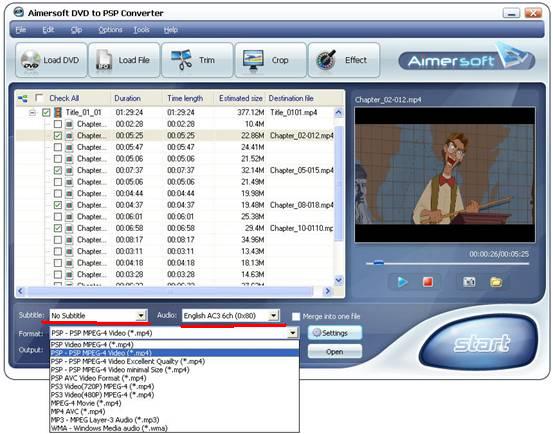This screenshot has width=553, height=434.
Task: Click the app icon in title bar
Action: pos(18,12)
